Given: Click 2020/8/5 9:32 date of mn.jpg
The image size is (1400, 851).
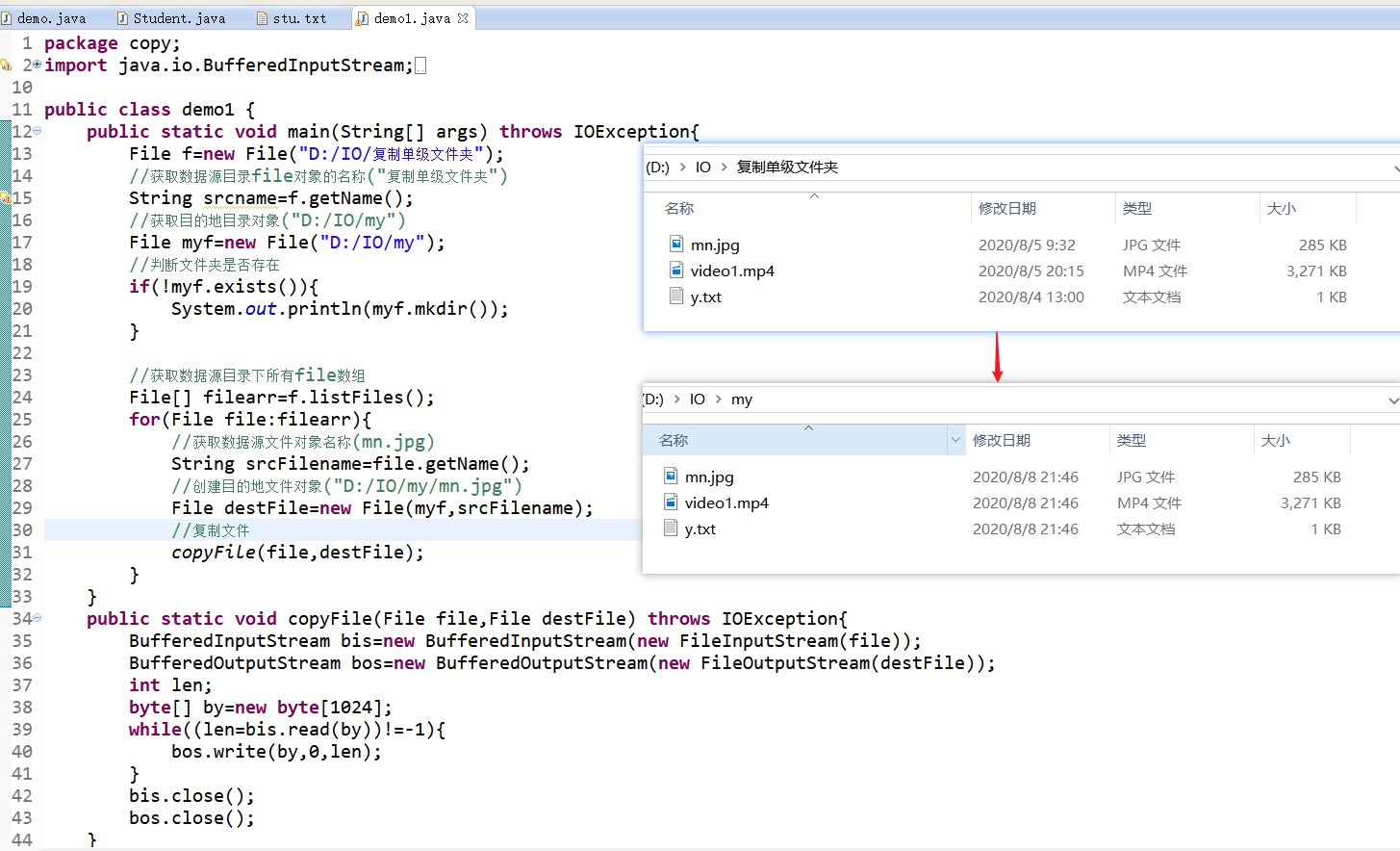Looking at the screenshot, I should [1027, 245].
